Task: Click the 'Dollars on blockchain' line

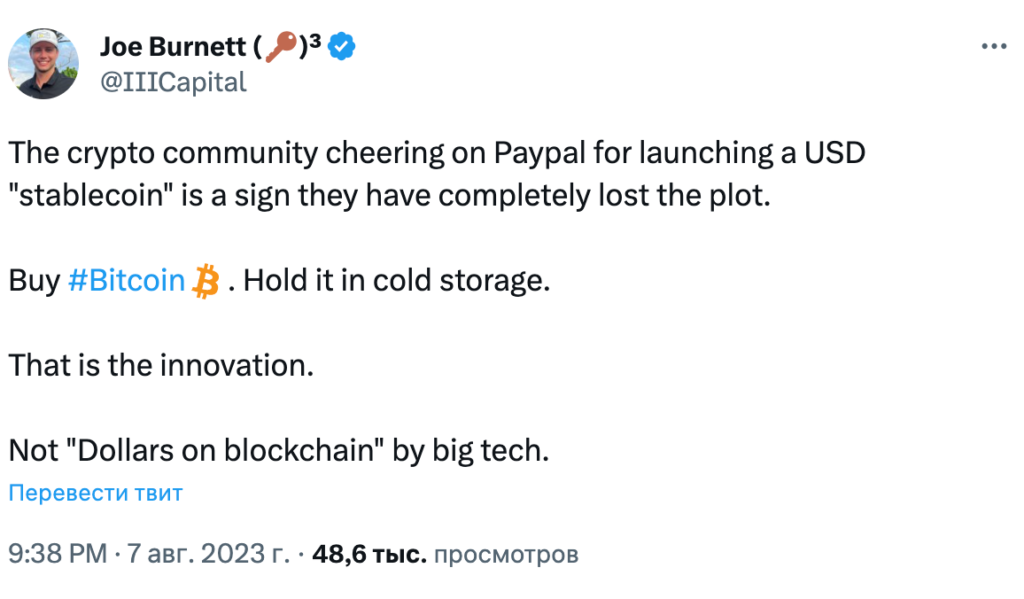Action: (279, 450)
